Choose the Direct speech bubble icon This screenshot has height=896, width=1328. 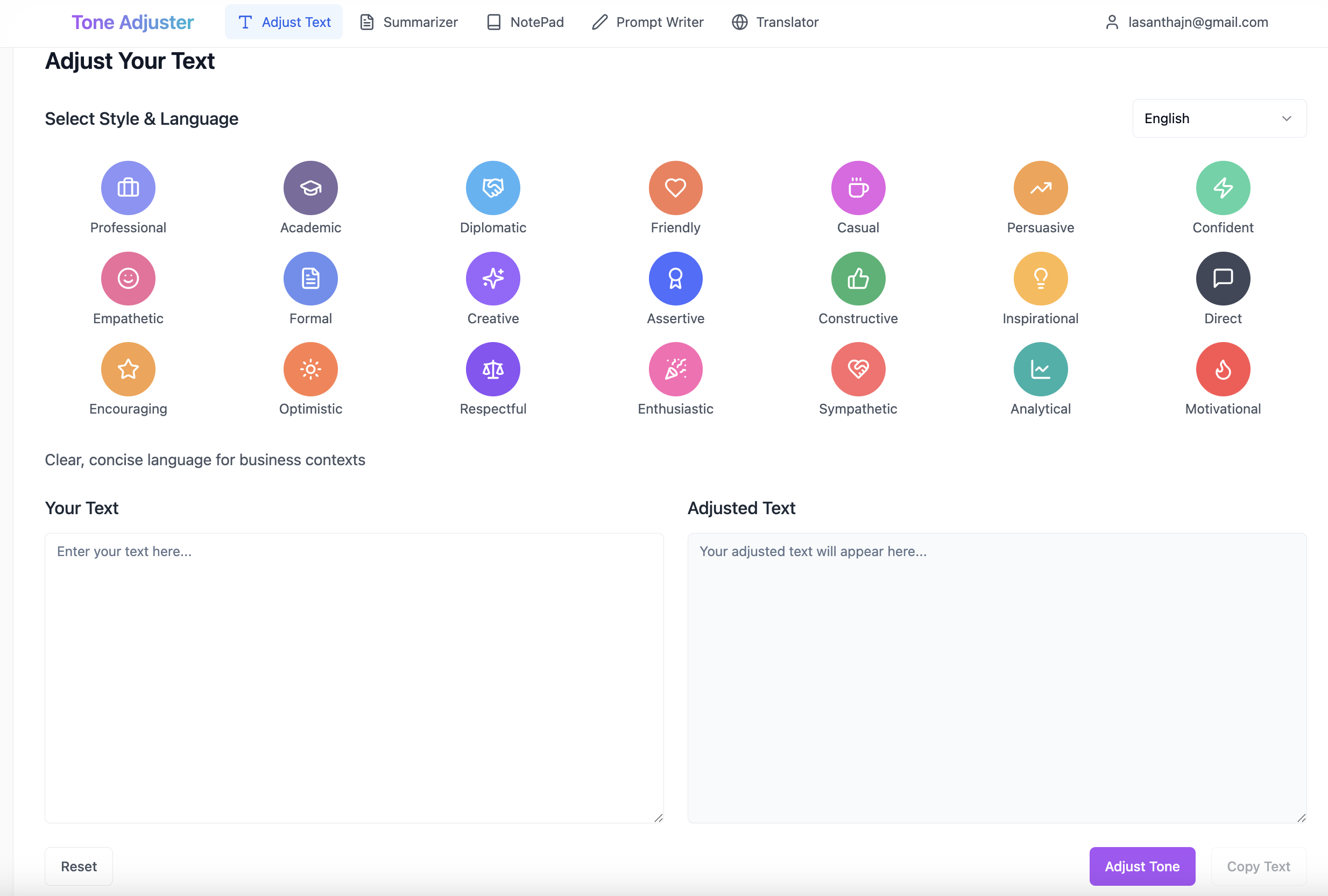1223,278
